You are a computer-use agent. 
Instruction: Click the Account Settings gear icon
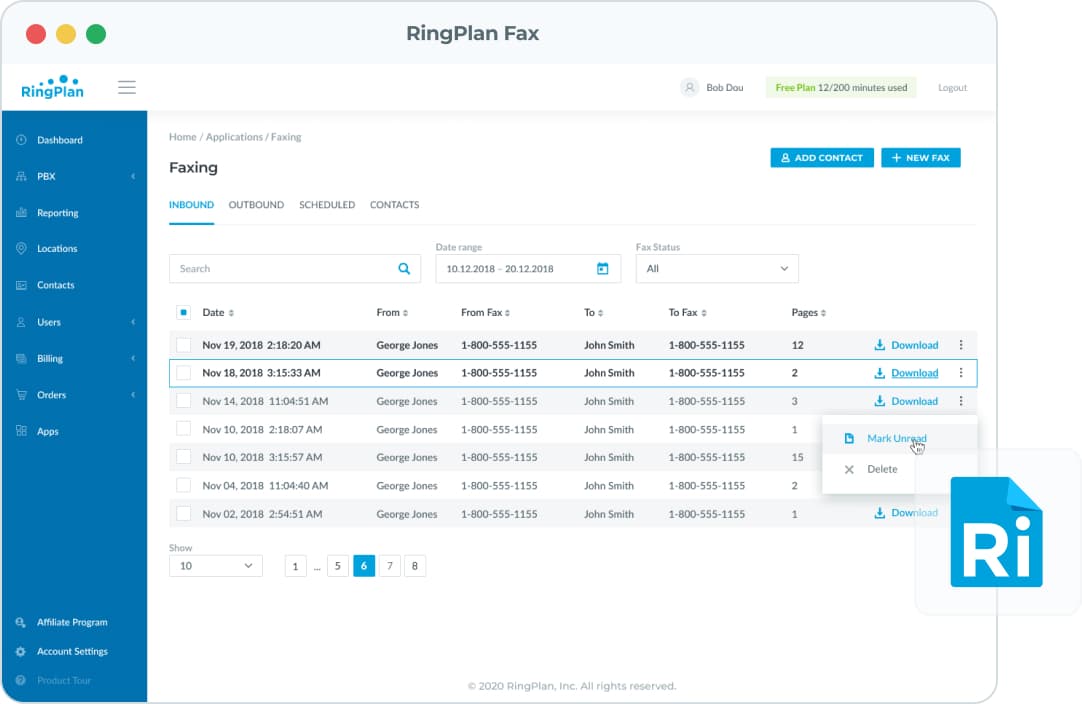coord(21,652)
